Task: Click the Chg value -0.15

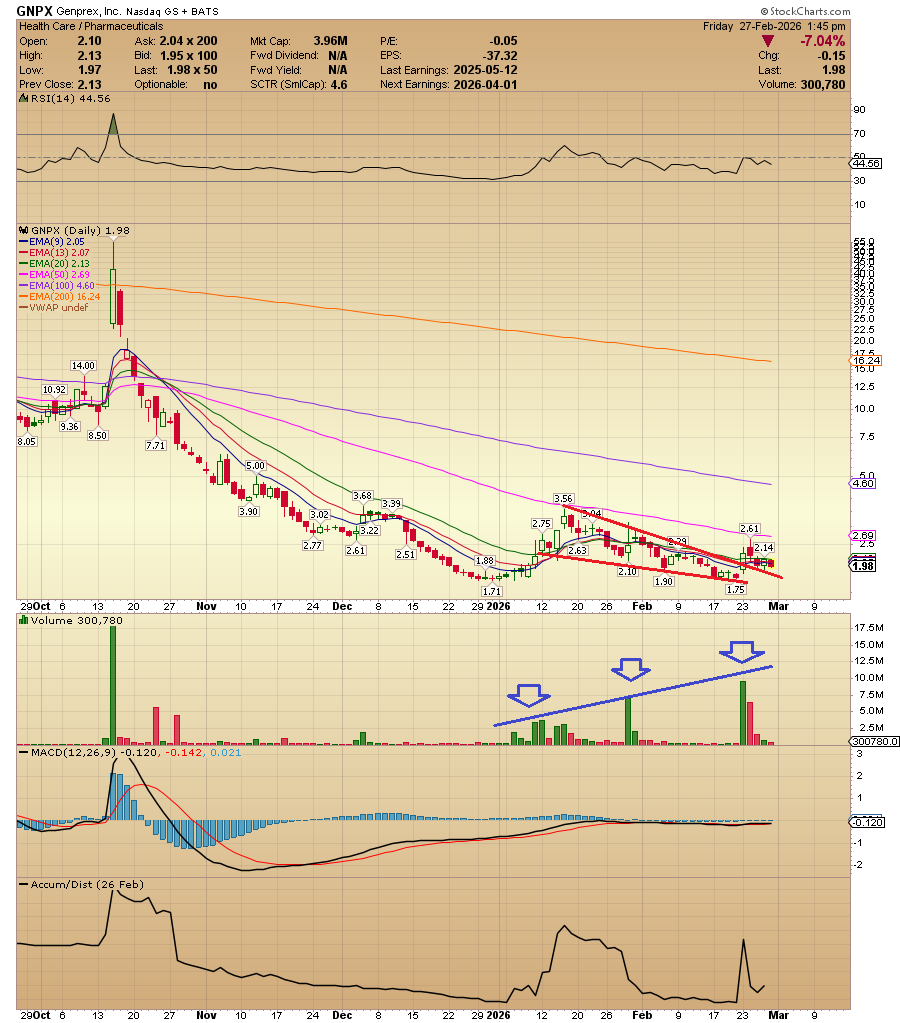Action: [831, 55]
